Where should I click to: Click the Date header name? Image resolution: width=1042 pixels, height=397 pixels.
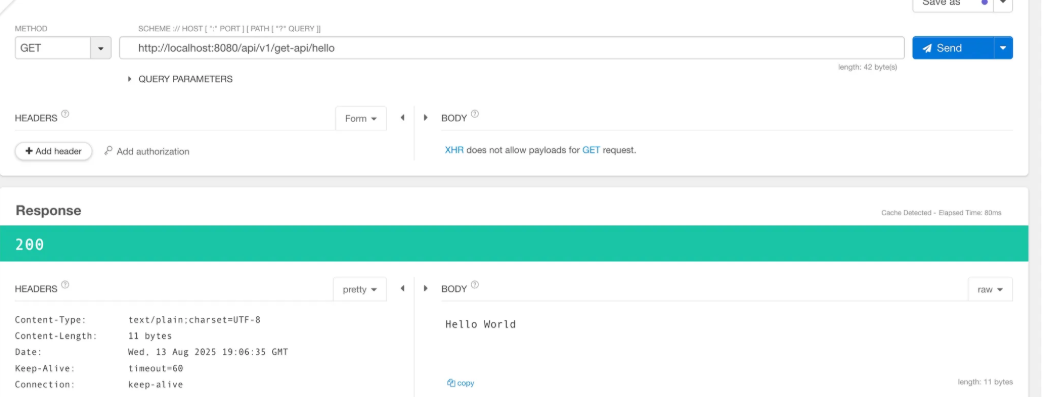pos(28,352)
